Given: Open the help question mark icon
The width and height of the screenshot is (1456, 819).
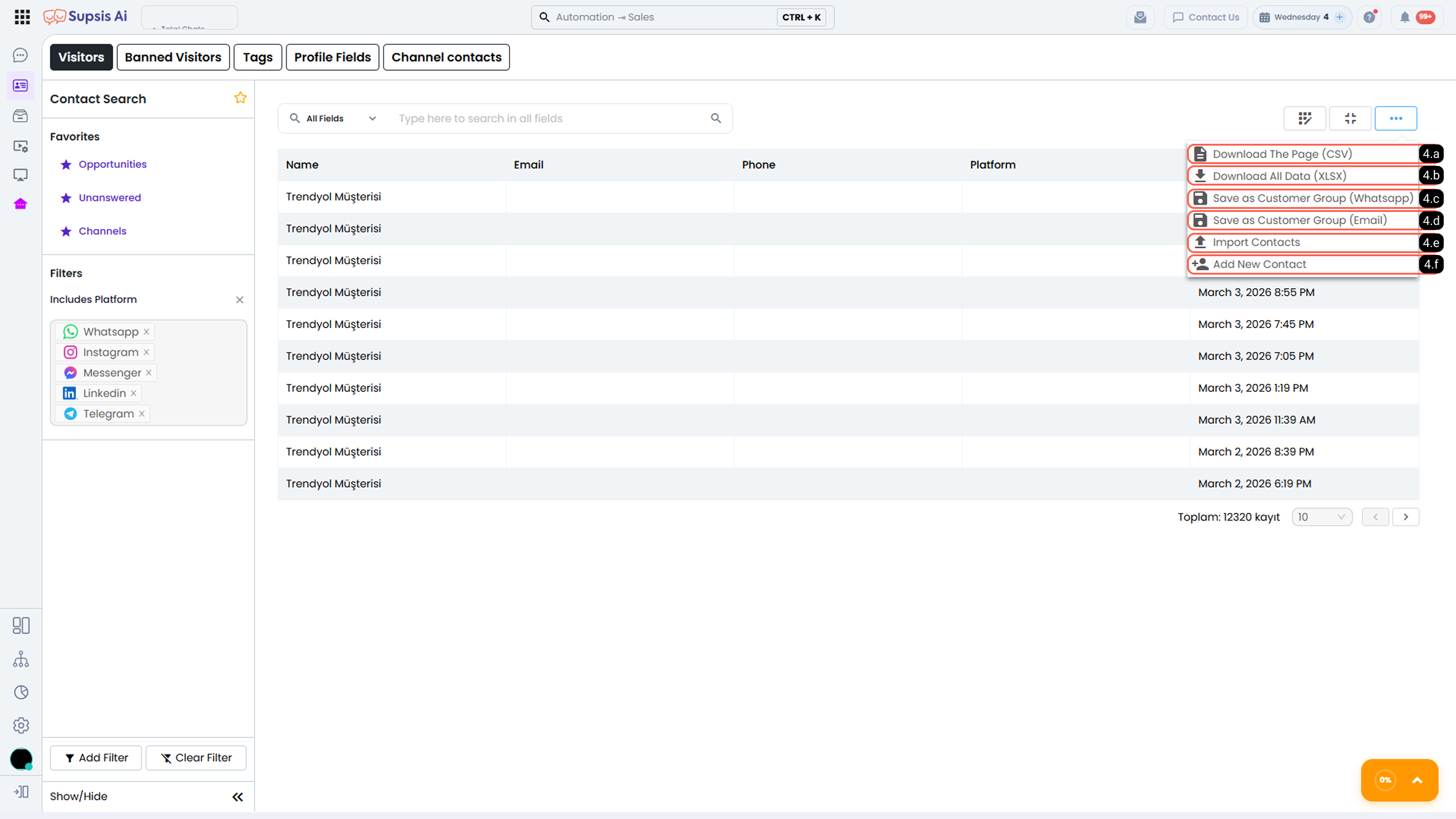Looking at the screenshot, I should tap(1369, 17).
